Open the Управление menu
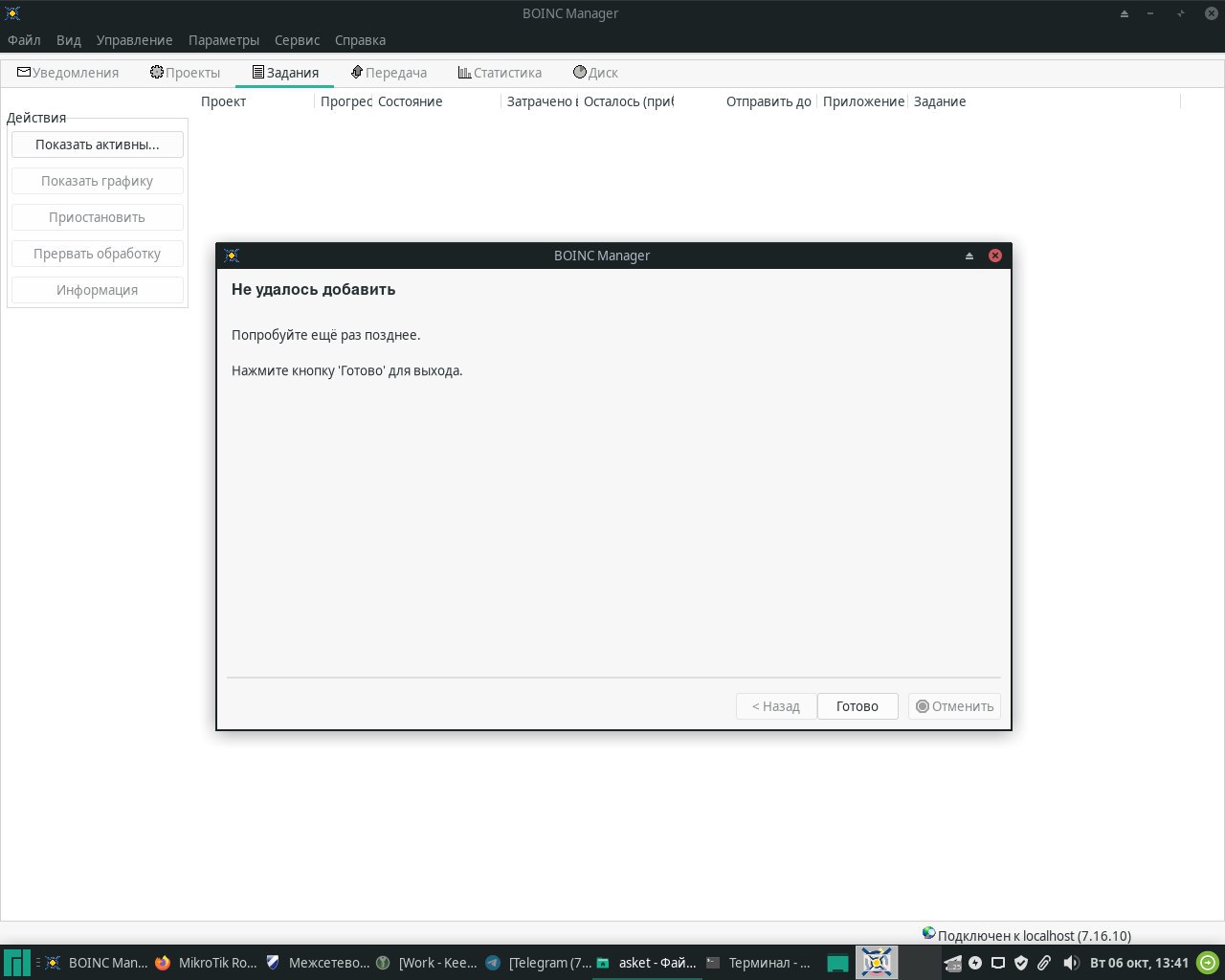The image size is (1225, 980). (x=134, y=40)
